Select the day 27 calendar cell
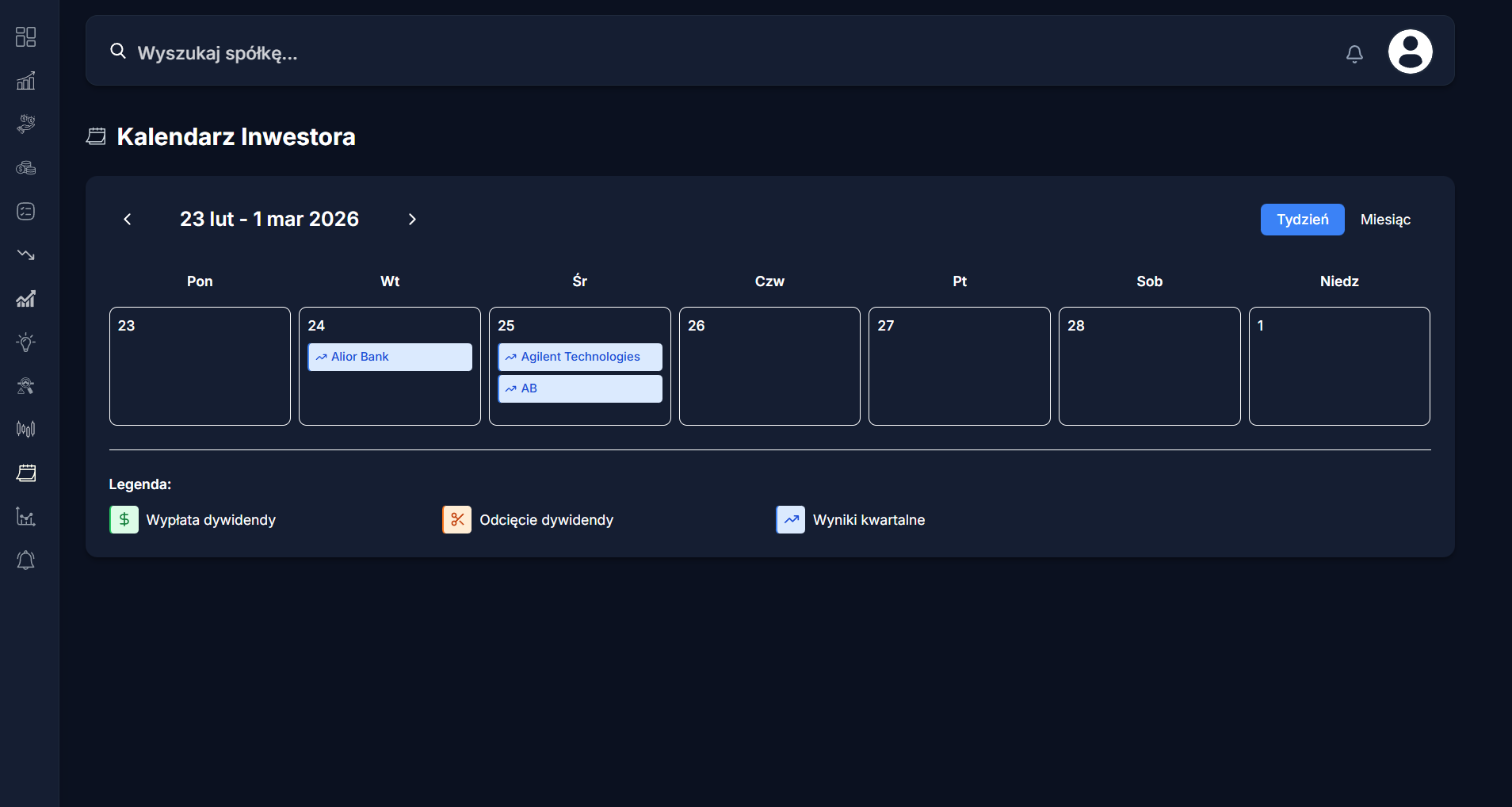Screen dimensions: 1512x807 959,373
